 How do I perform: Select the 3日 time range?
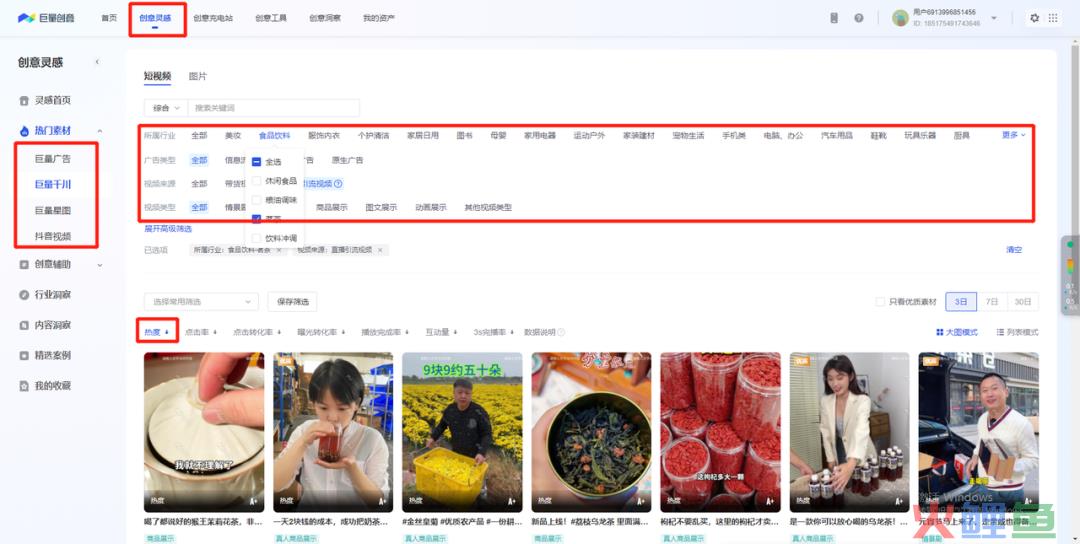961,302
